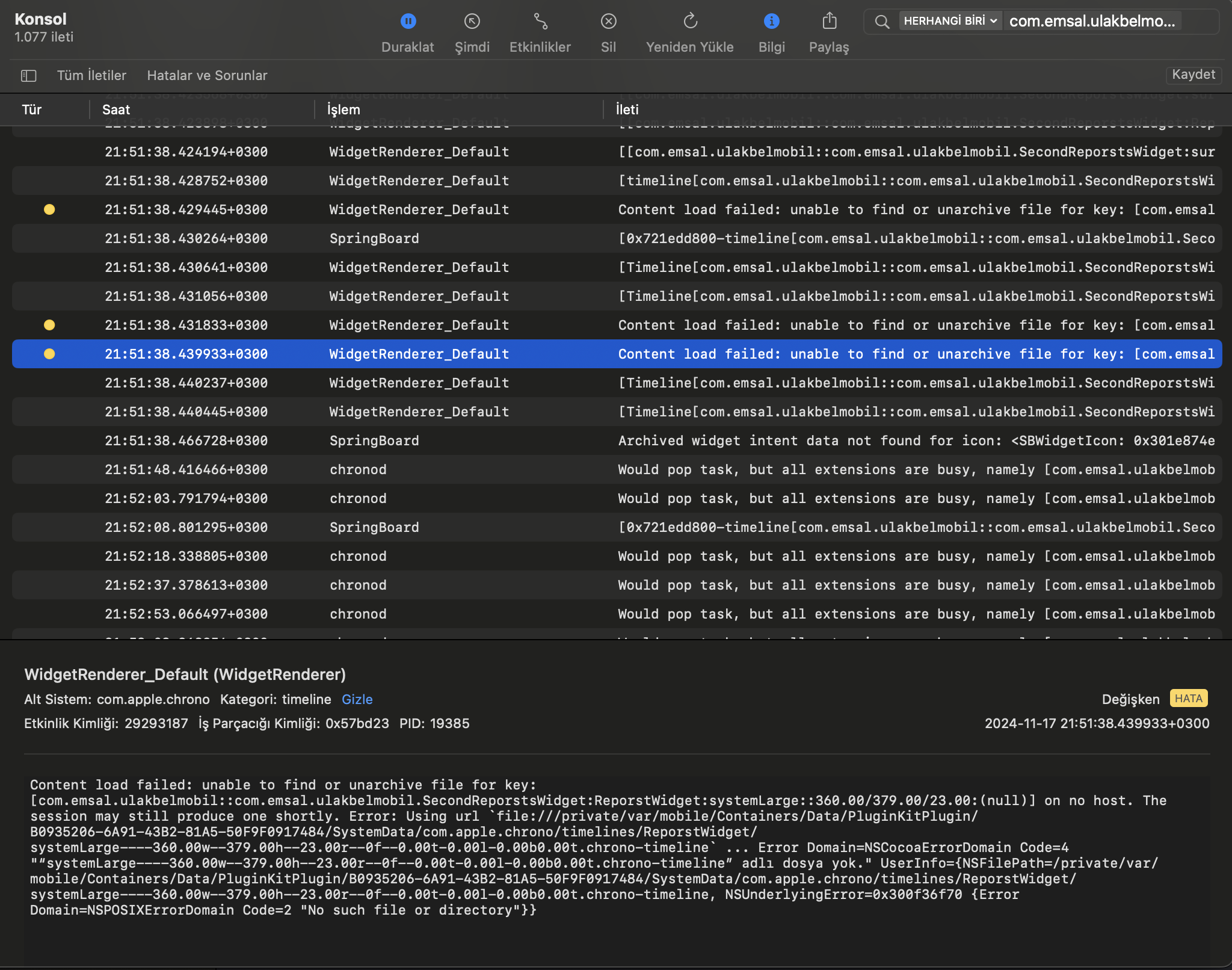1232x970 pixels.
Task: Click the Kaydet save button
Action: [1193, 75]
